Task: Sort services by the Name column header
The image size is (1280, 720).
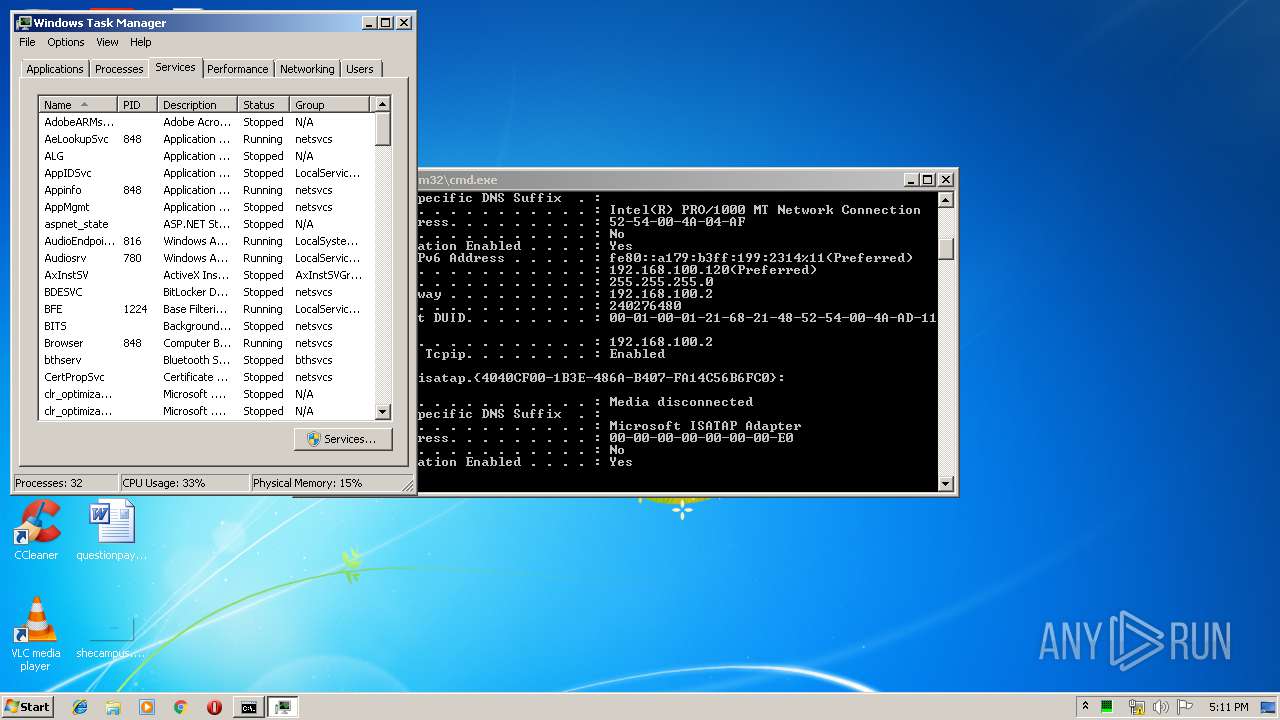Action: [x=78, y=105]
